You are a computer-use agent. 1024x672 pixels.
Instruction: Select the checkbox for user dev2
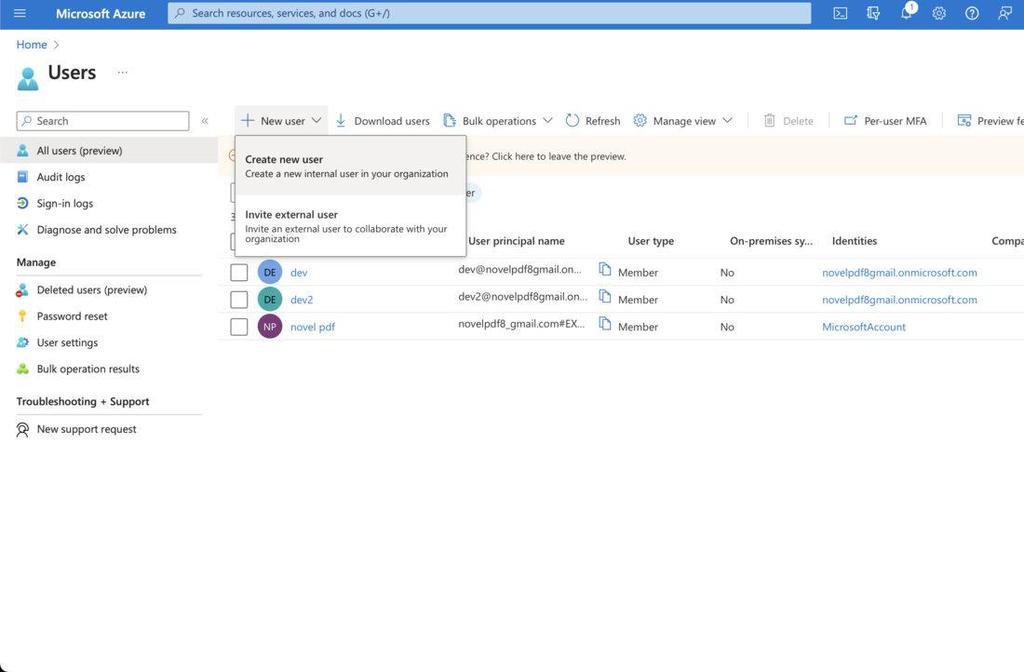239,300
